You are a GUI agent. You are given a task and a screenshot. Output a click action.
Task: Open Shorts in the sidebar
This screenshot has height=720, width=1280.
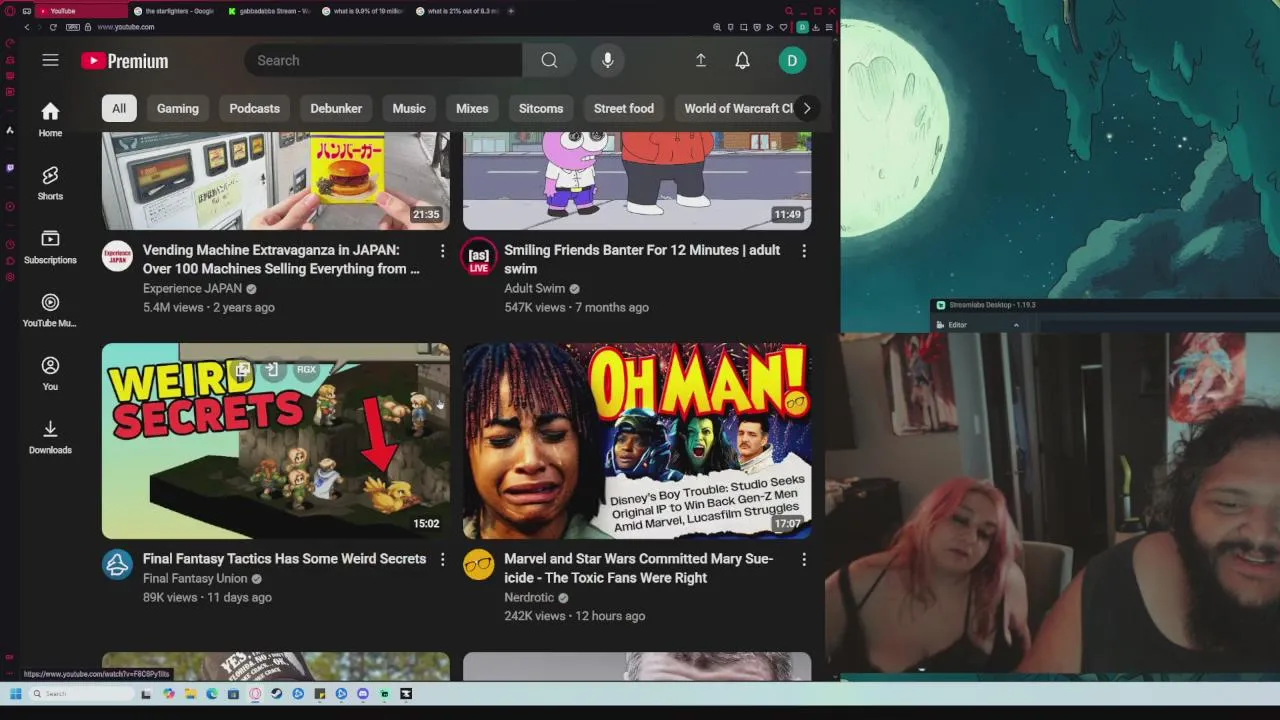[x=50, y=183]
